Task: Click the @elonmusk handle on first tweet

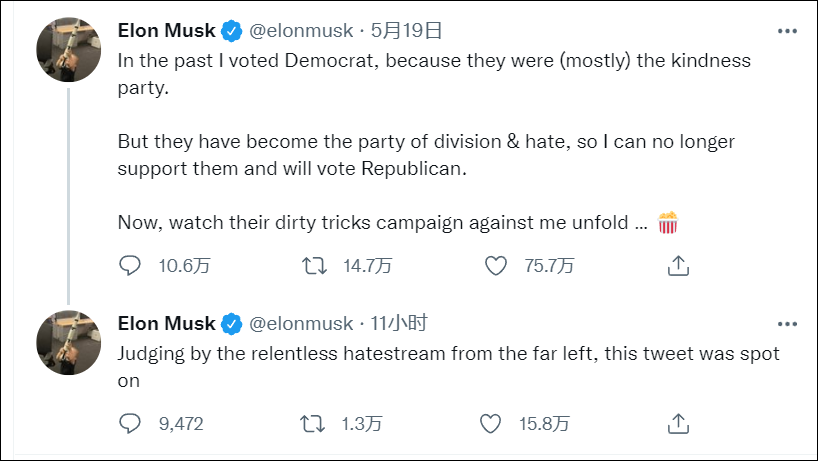Action: tap(300, 31)
